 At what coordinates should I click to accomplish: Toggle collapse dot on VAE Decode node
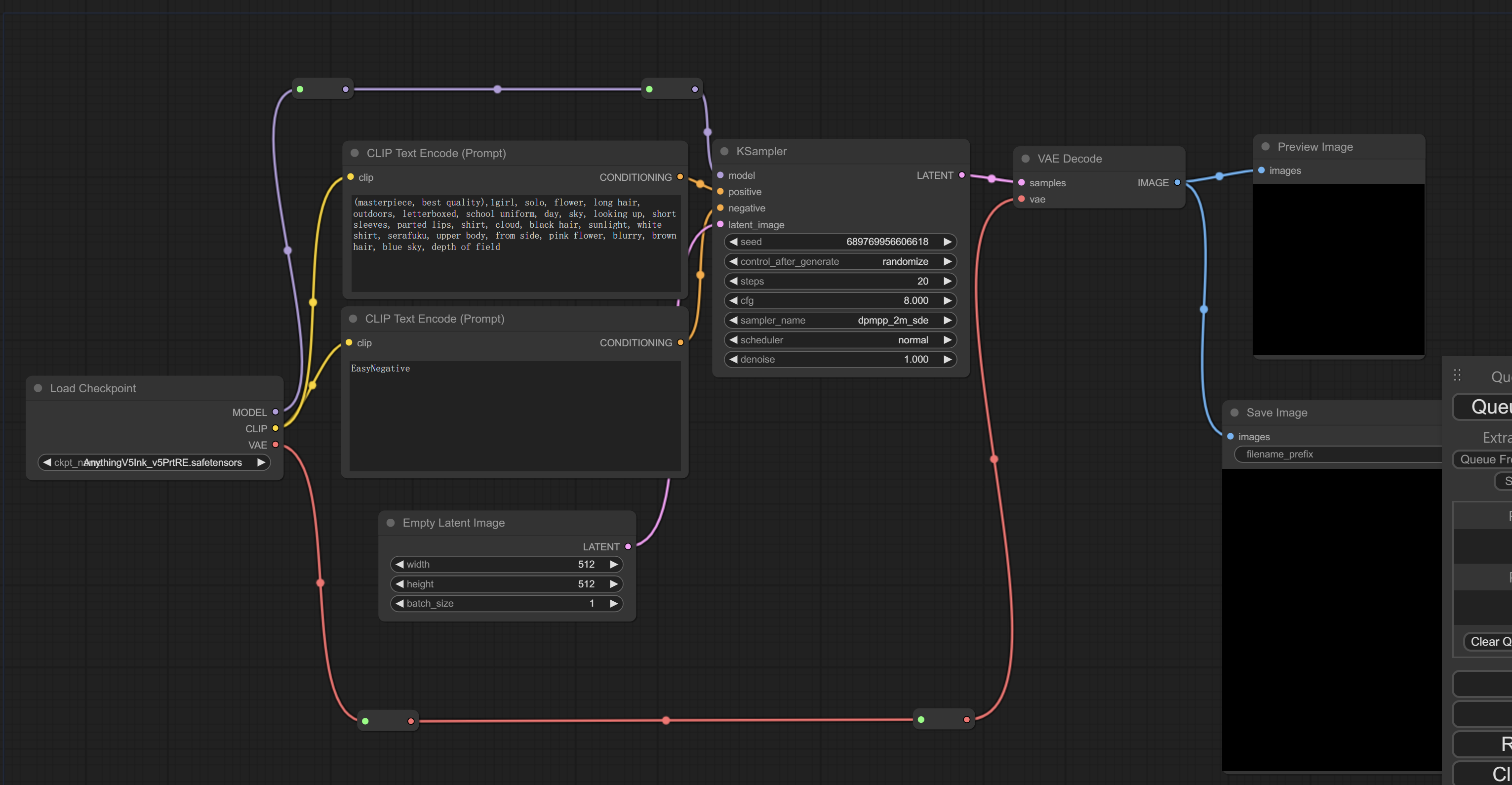tap(1026, 159)
